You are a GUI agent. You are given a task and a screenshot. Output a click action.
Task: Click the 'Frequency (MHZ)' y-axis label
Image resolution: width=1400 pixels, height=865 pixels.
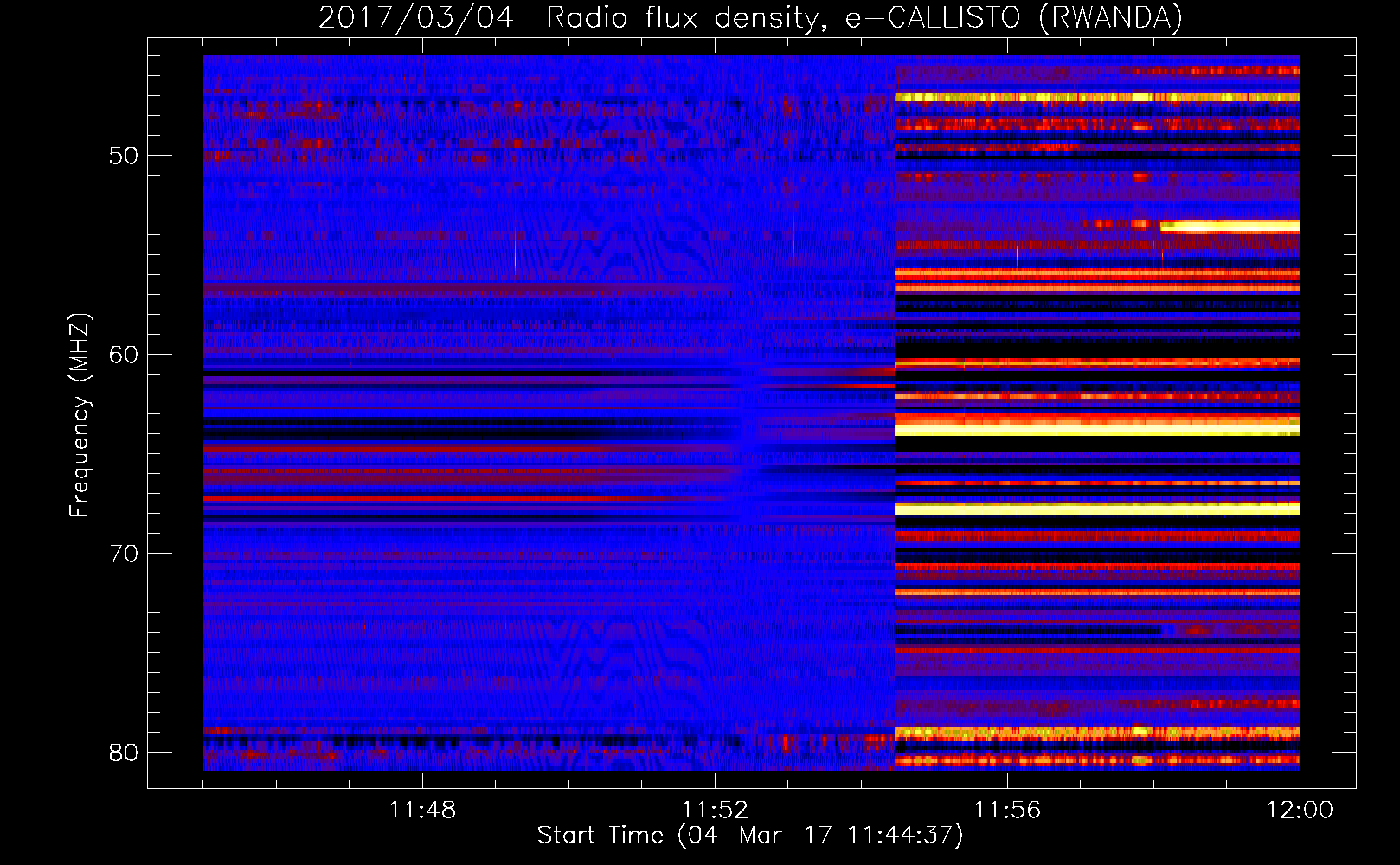coord(79,415)
